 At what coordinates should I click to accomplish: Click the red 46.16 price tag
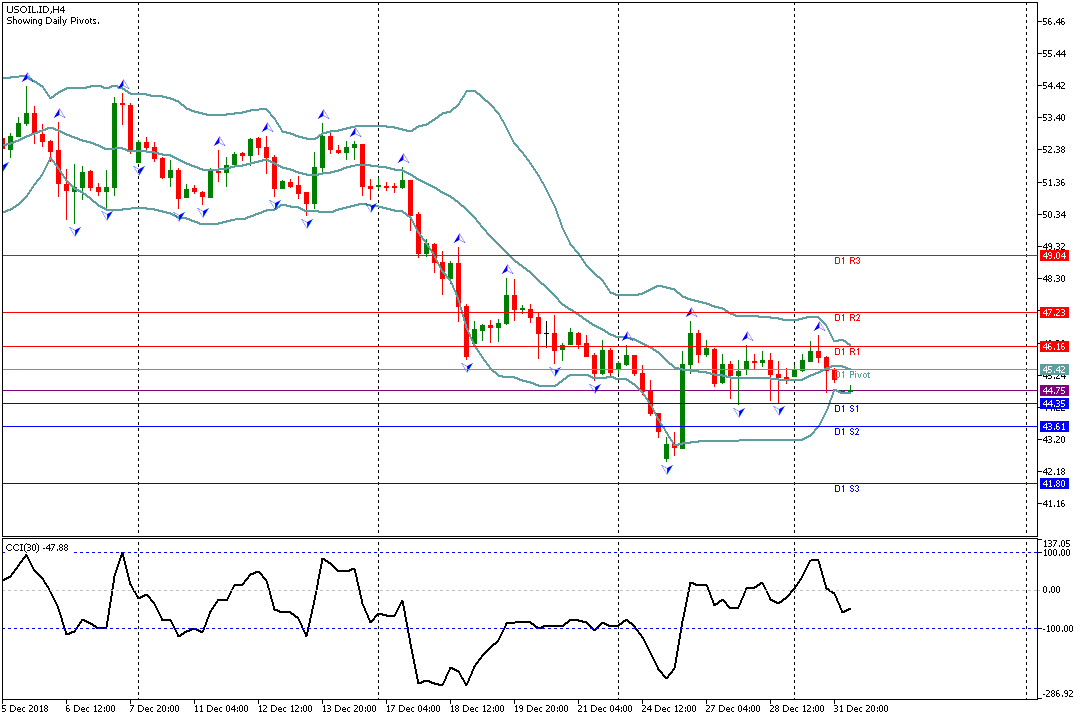point(1054,346)
